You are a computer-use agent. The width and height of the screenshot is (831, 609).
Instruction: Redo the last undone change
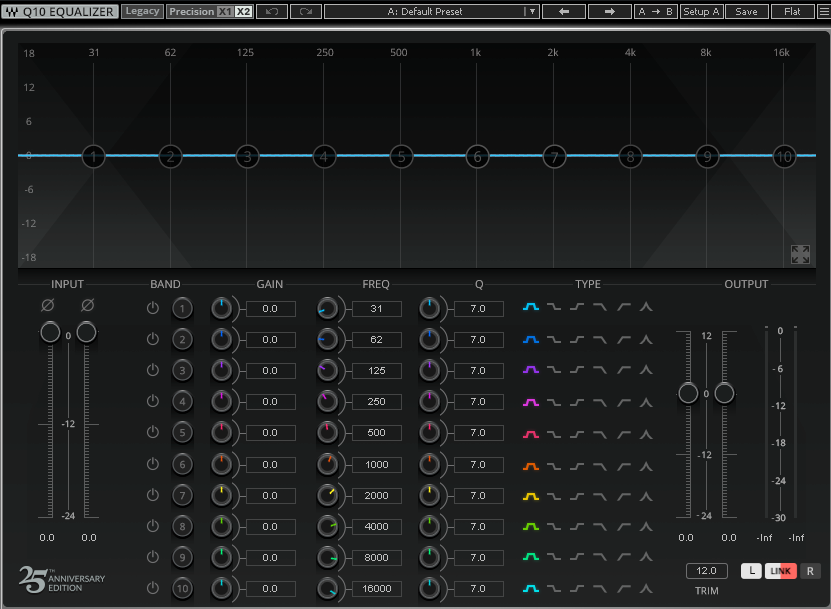(x=306, y=11)
